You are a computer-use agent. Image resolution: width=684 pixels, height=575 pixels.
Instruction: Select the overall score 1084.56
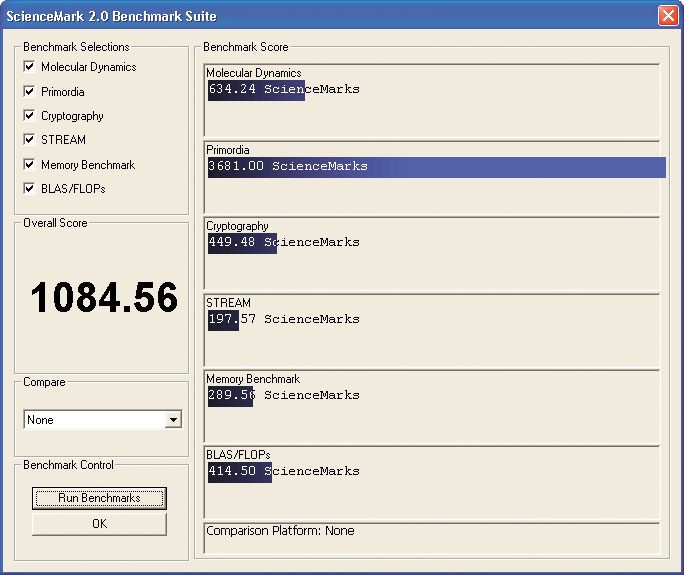click(104, 297)
